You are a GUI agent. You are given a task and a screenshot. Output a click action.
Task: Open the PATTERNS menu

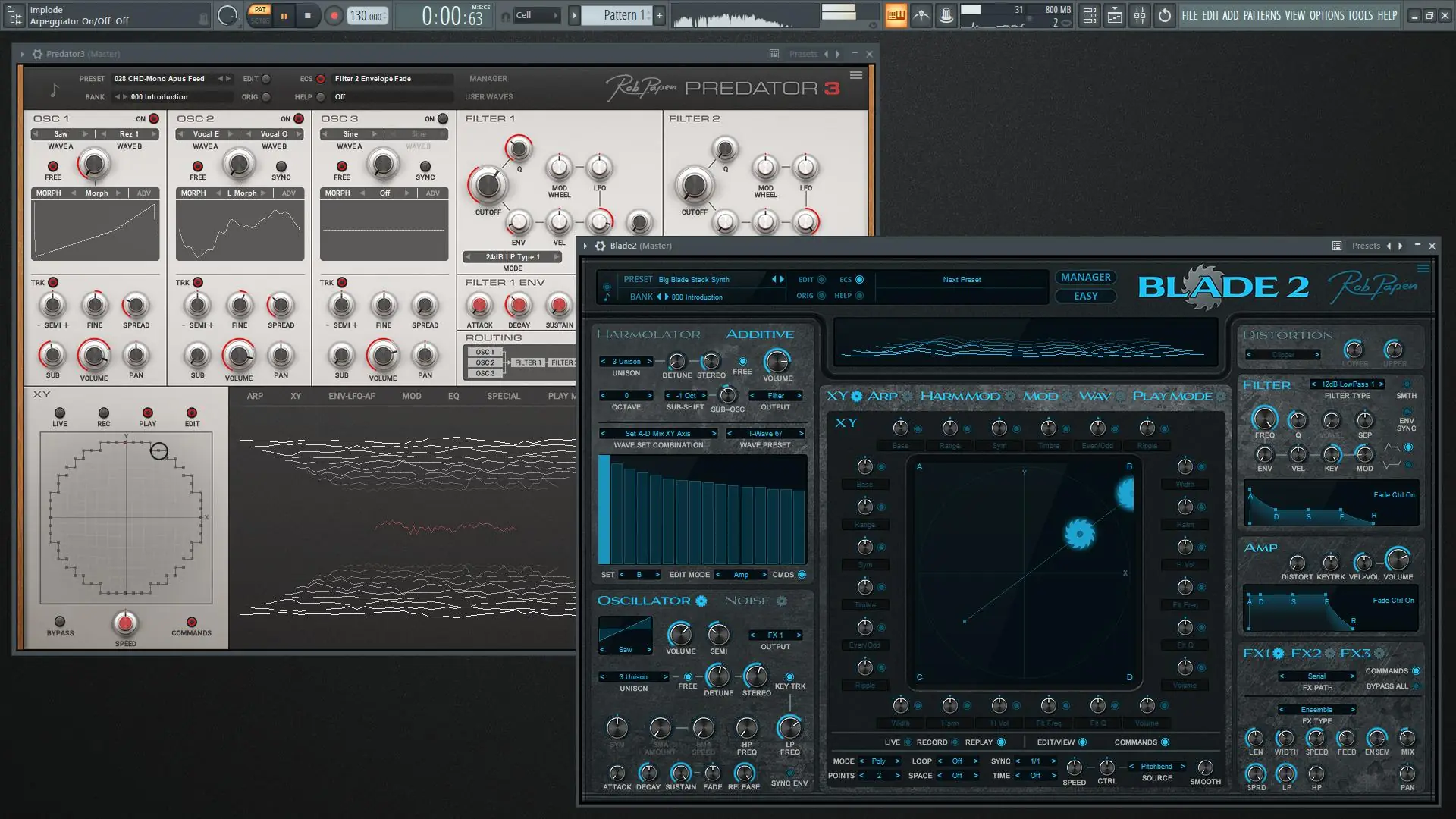click(1262, 15)
